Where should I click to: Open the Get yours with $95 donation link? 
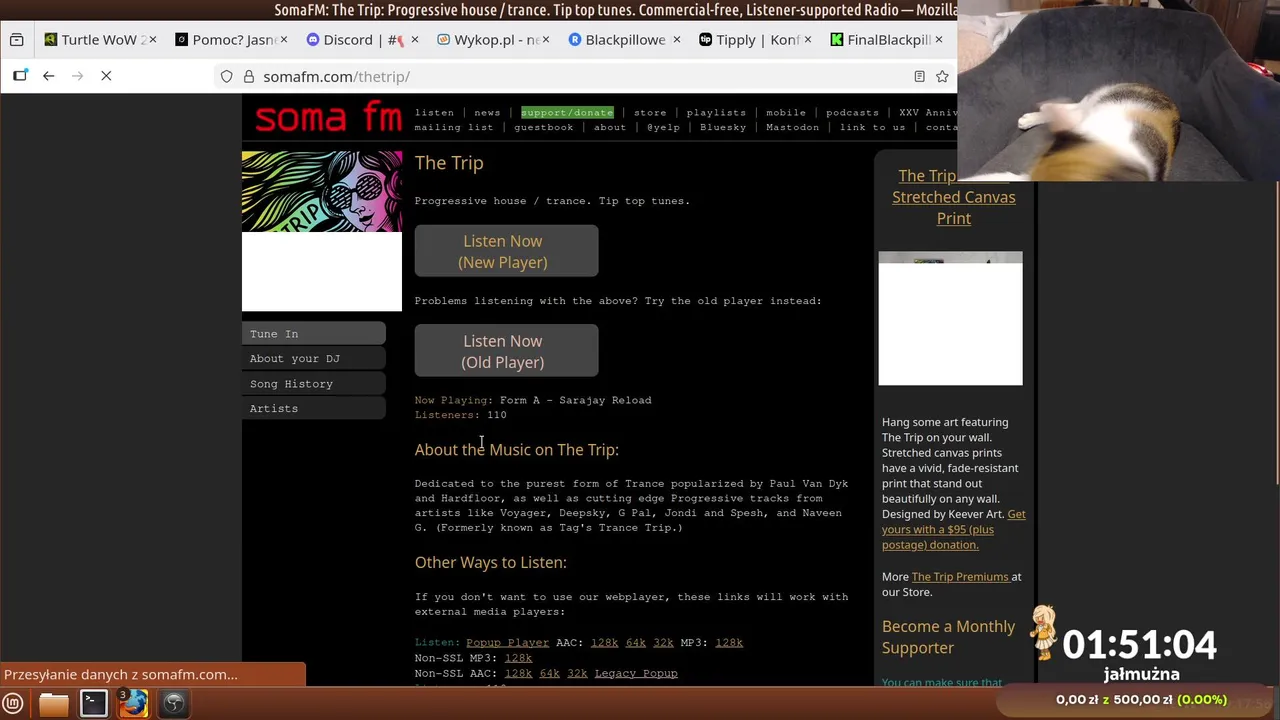pos(954,529)
